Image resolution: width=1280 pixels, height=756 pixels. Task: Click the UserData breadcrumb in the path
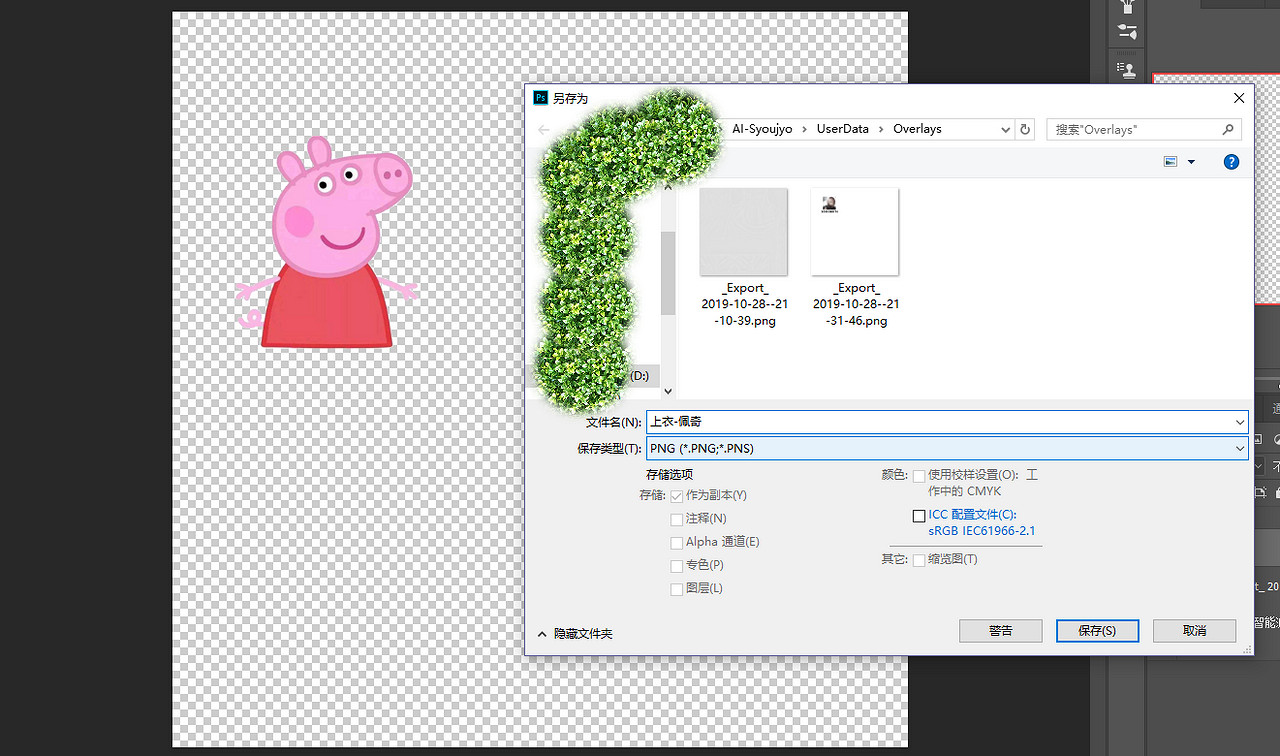click(842, 129)
